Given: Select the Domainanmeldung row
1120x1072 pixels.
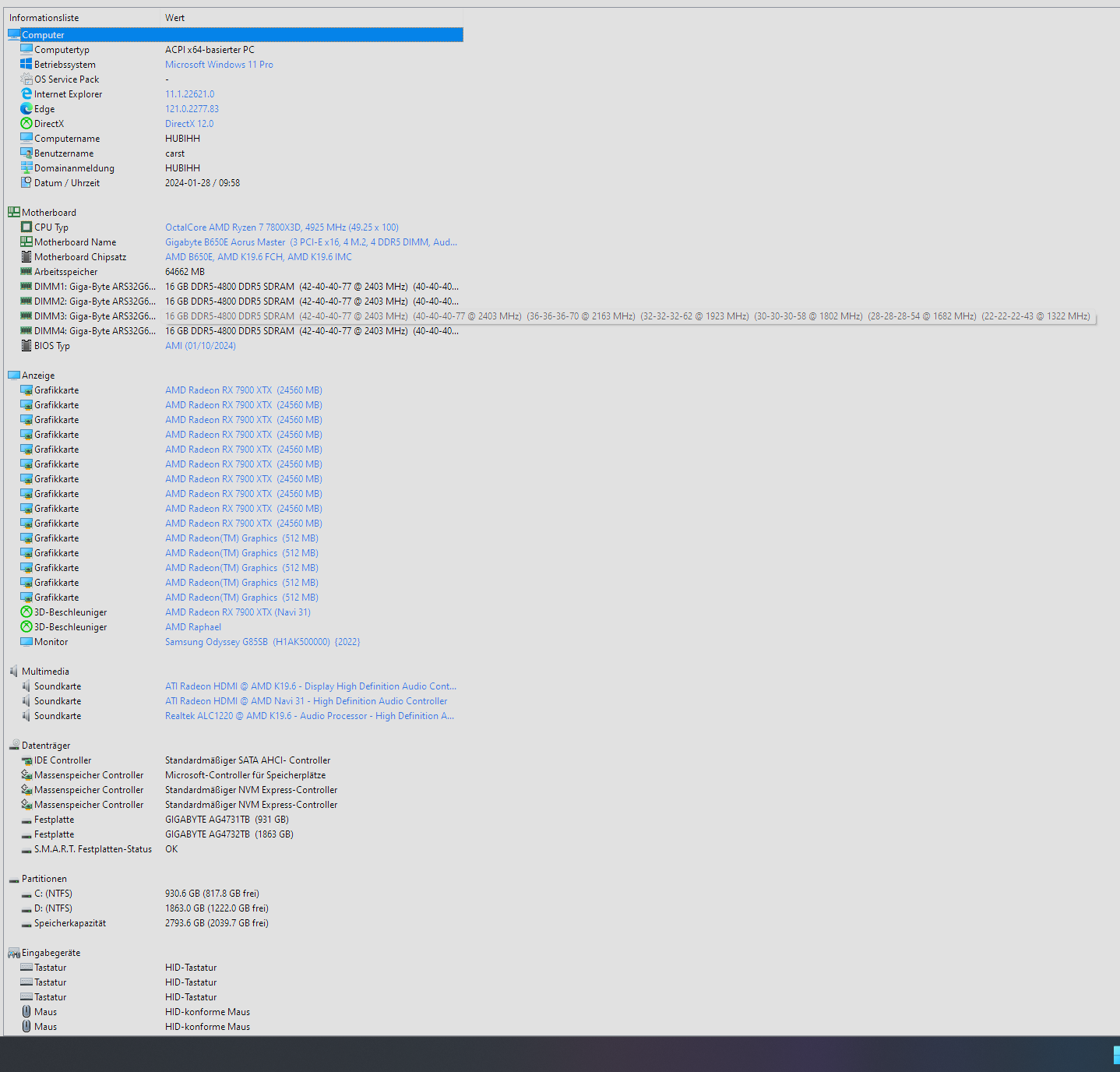Looking at the screenshot, I should (234, 168).
